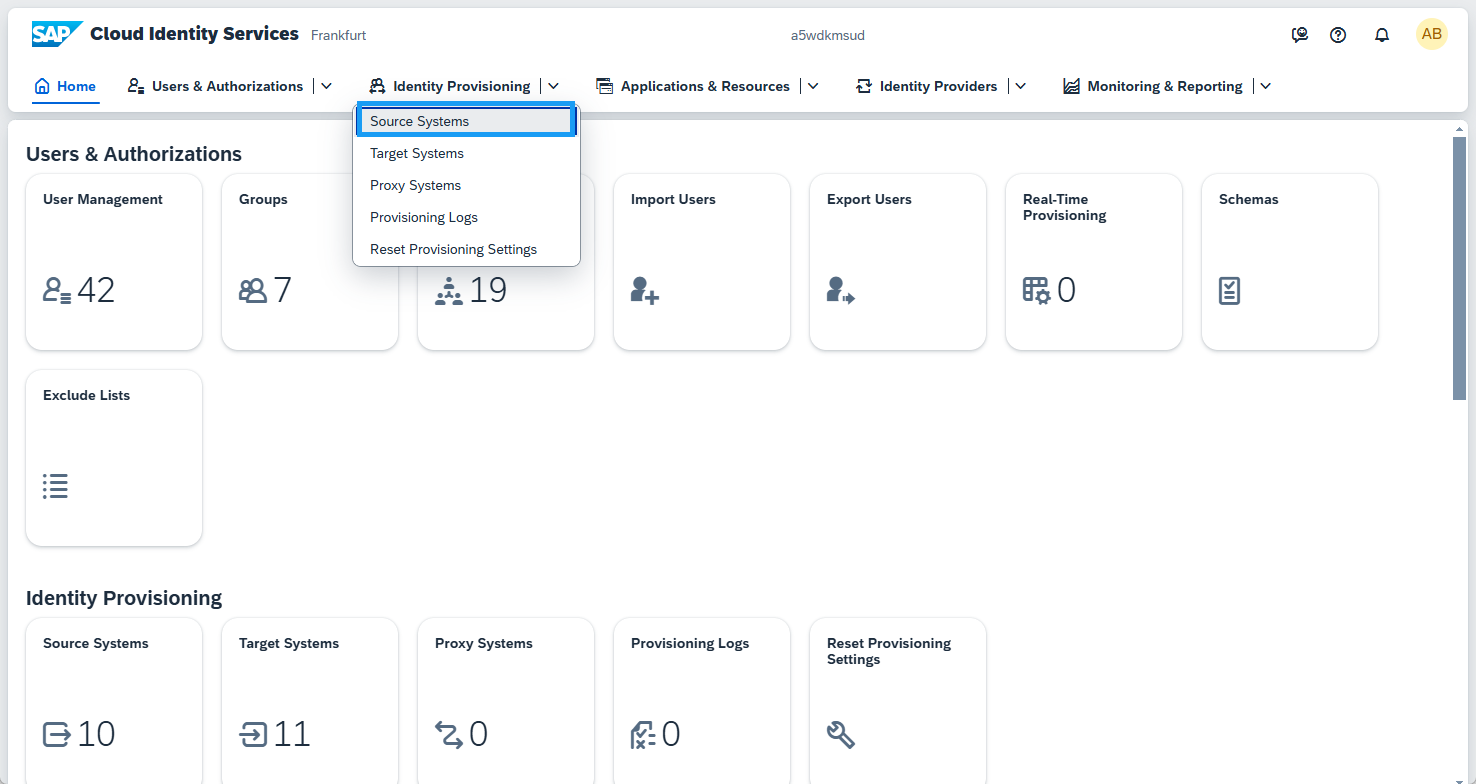Click the Identity Providers nav icon

(864, 86)
